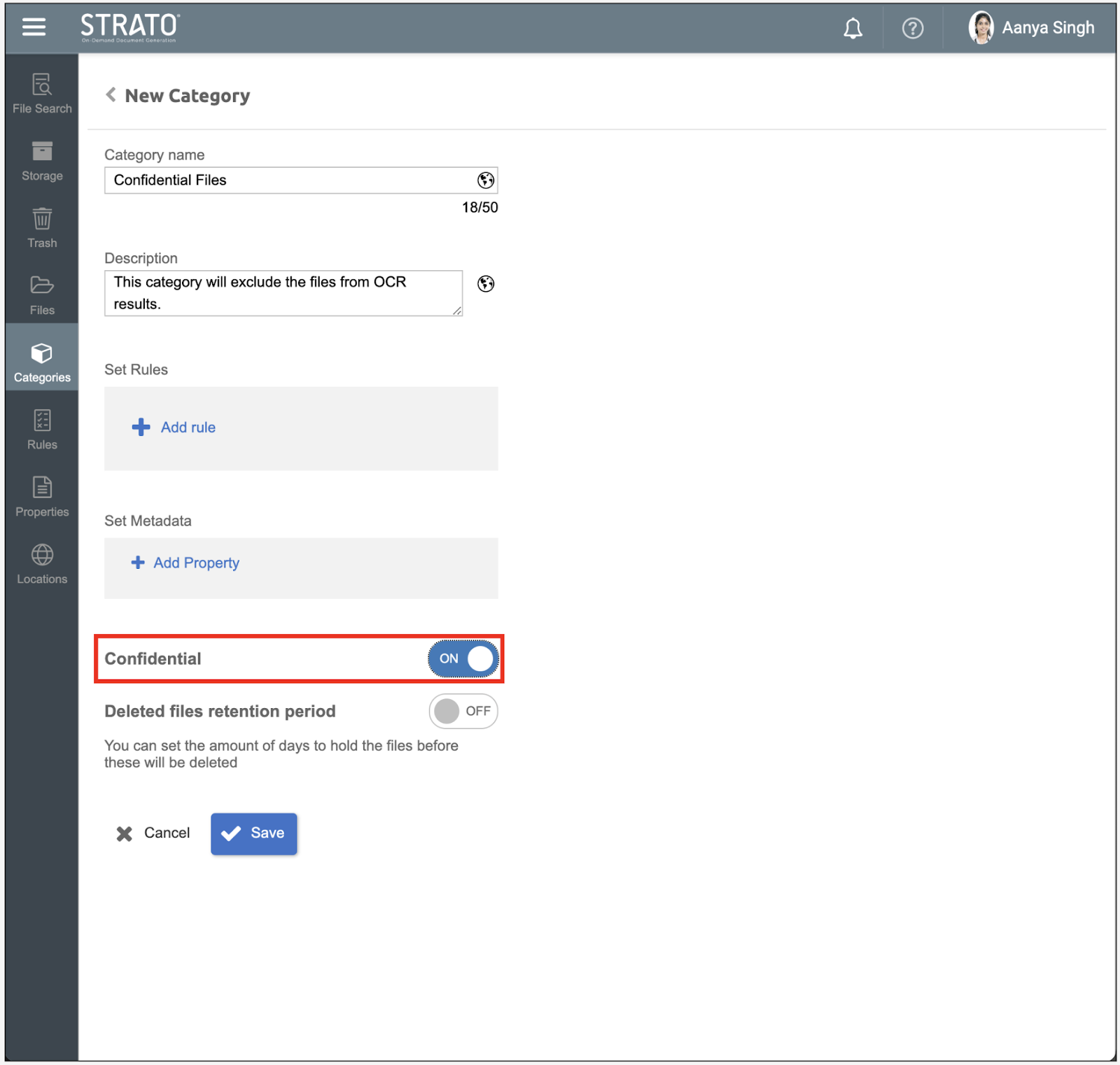Select Categories in the sidebar

click(x=42, y=362)
